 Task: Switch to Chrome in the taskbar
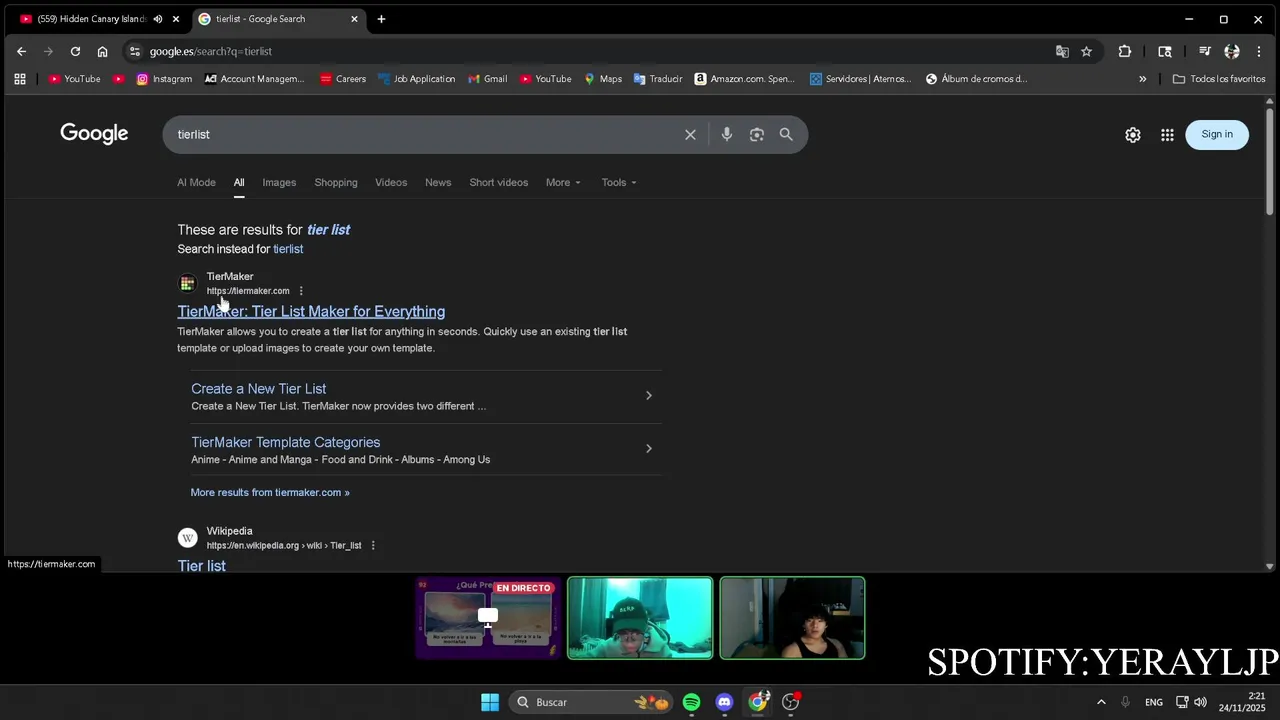coord(758,702)
